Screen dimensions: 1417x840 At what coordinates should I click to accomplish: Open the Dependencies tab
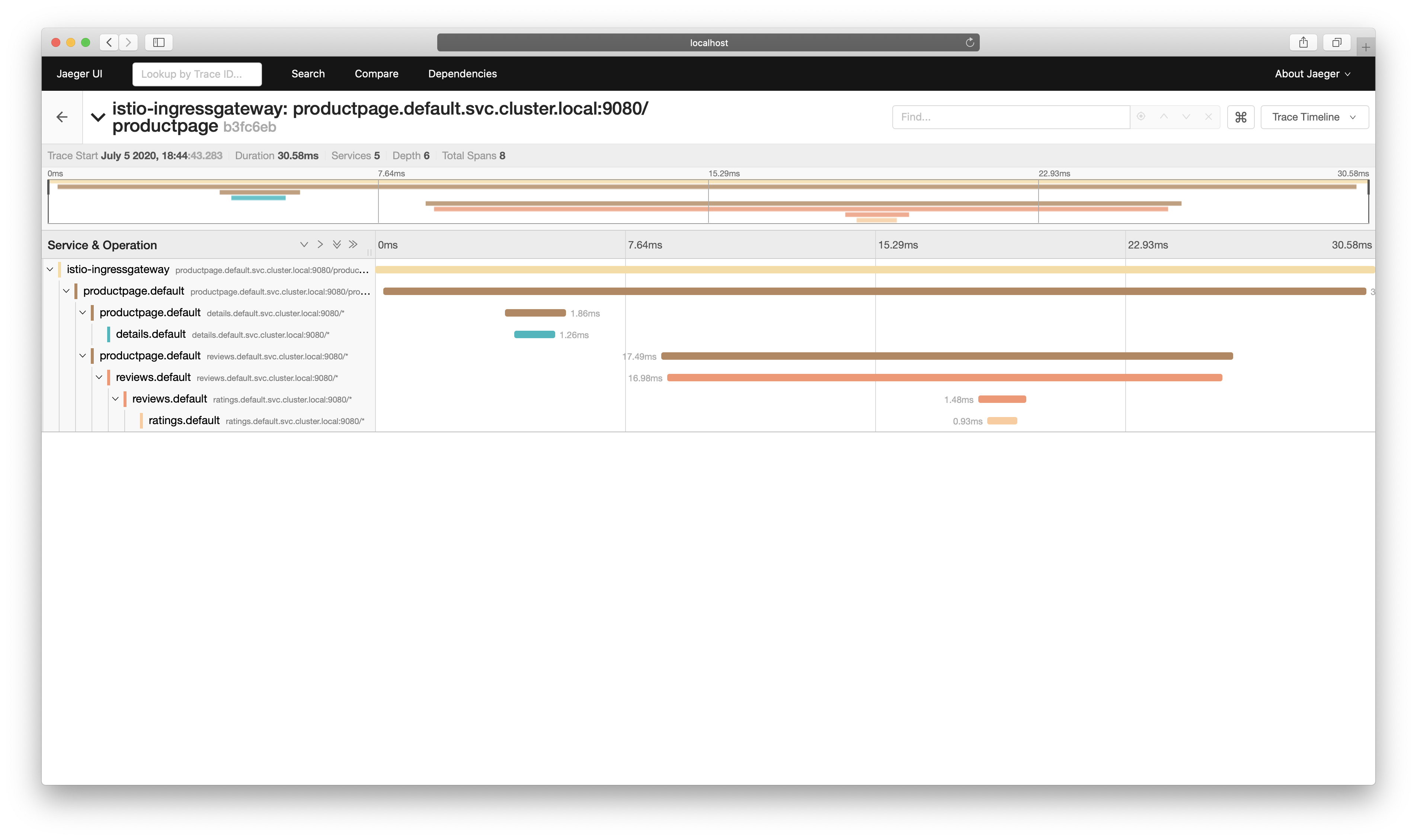[462, 74]
